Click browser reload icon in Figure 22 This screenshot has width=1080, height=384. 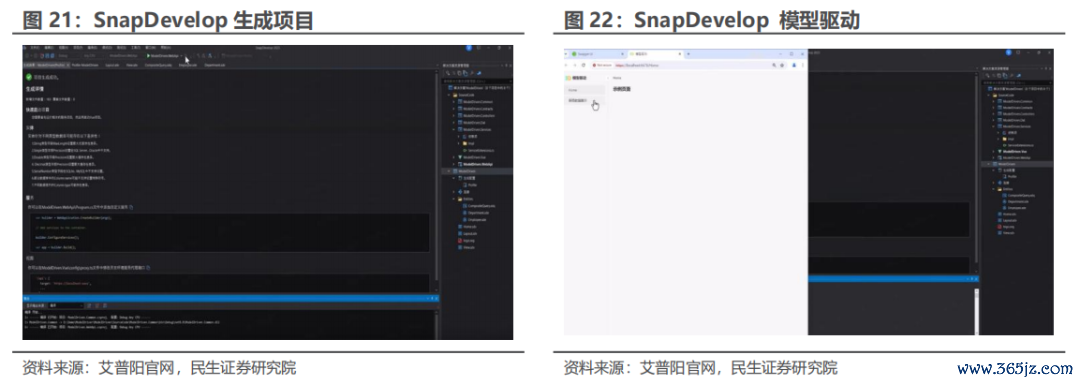click(x=583, y=65)
